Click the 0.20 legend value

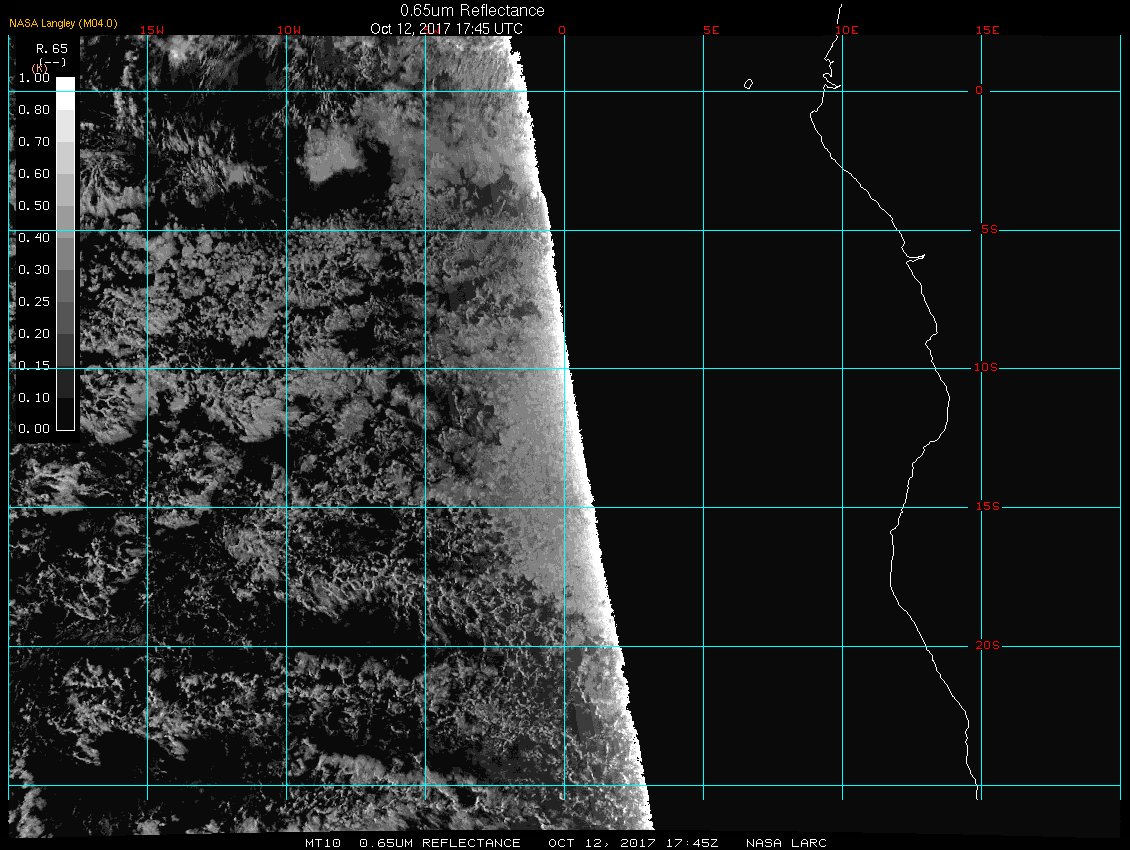(x=34, y=334)
